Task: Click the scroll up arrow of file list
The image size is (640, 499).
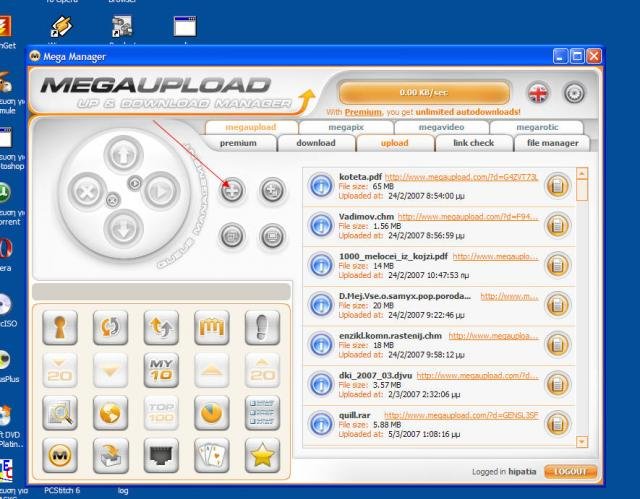Action: pyautogui.click(x=582, y=174)
